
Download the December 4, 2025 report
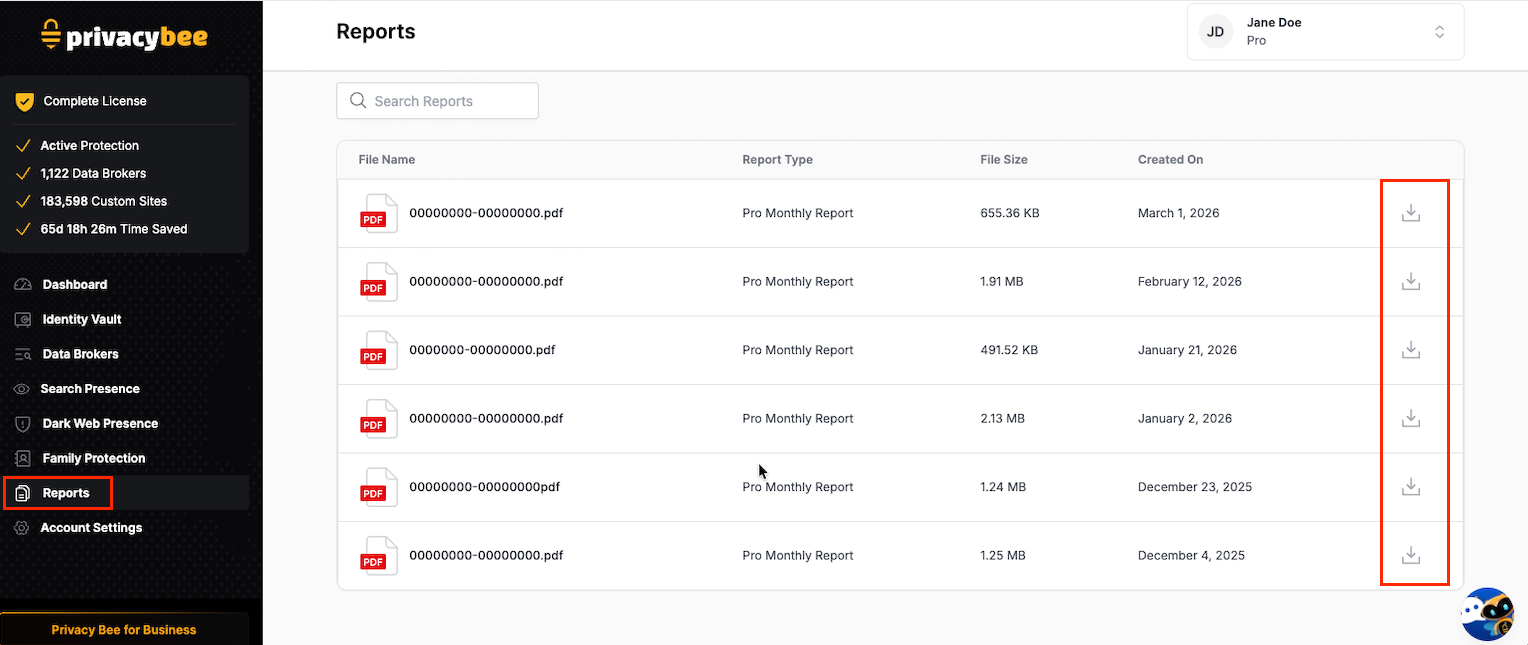[1411, 555]
